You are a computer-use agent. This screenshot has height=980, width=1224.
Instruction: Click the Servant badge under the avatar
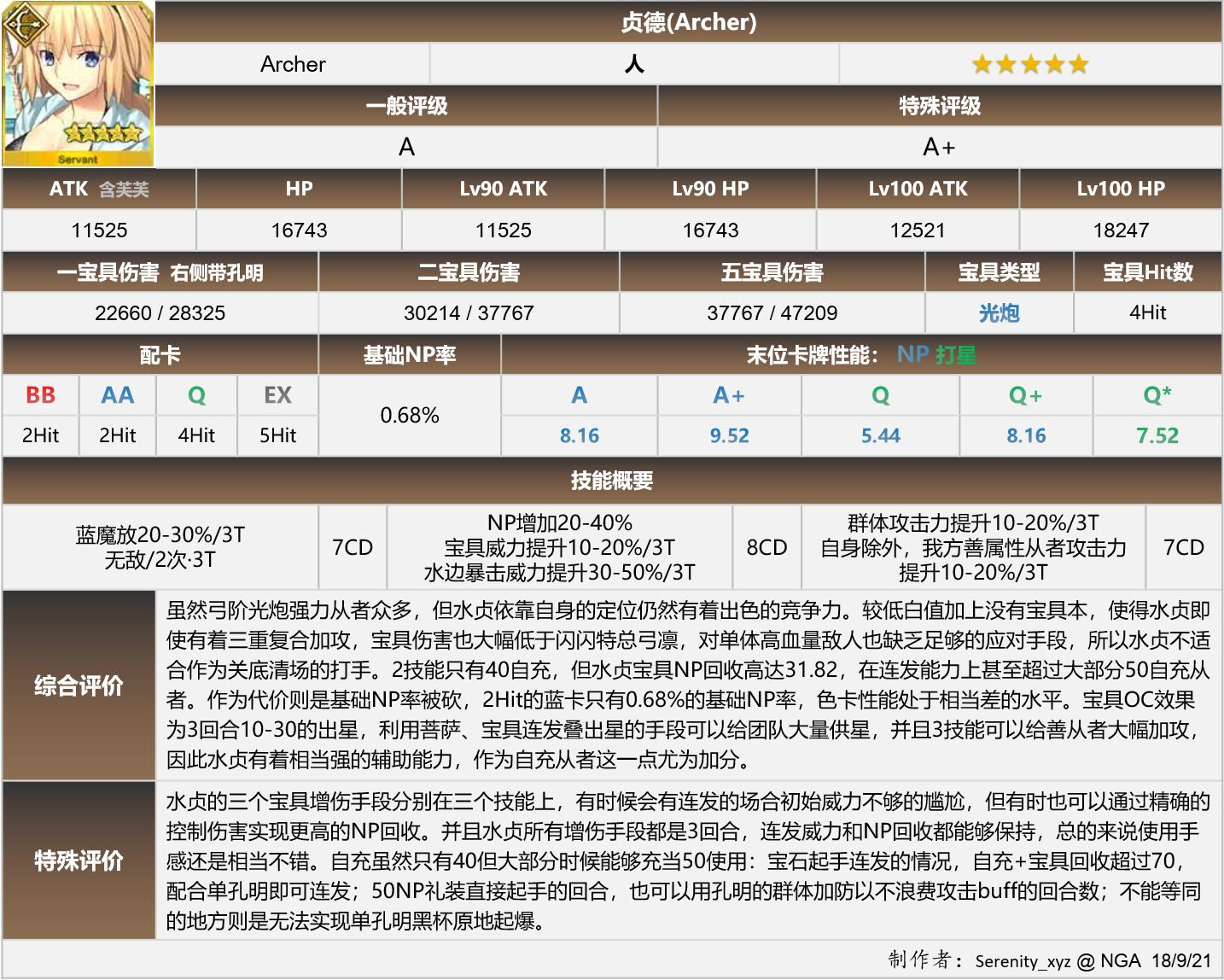[77, 158]
